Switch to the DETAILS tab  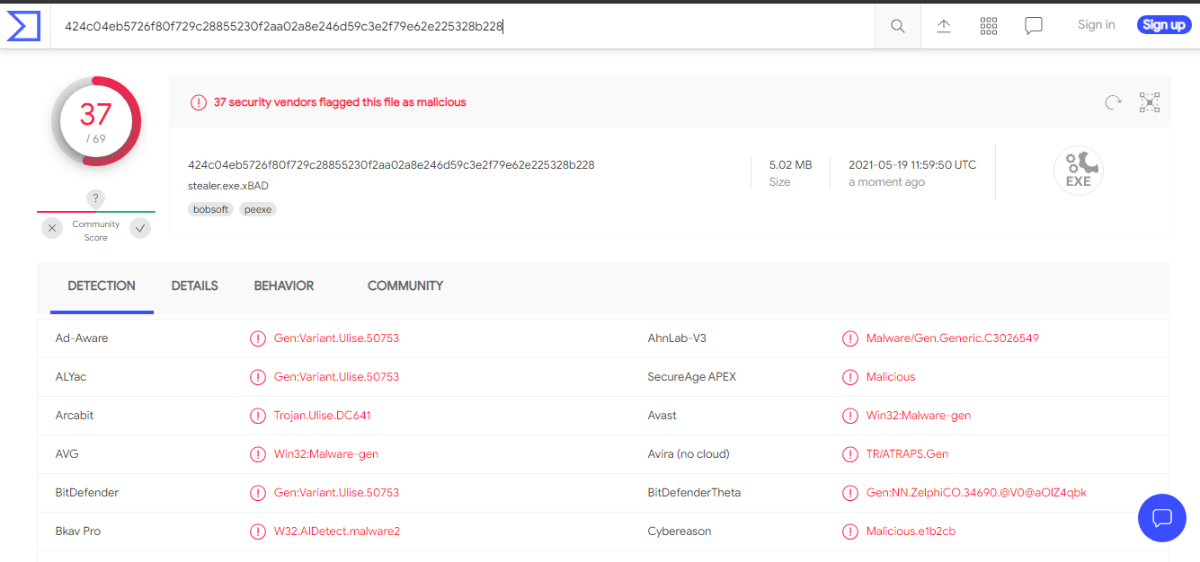(x=194, y=286)
